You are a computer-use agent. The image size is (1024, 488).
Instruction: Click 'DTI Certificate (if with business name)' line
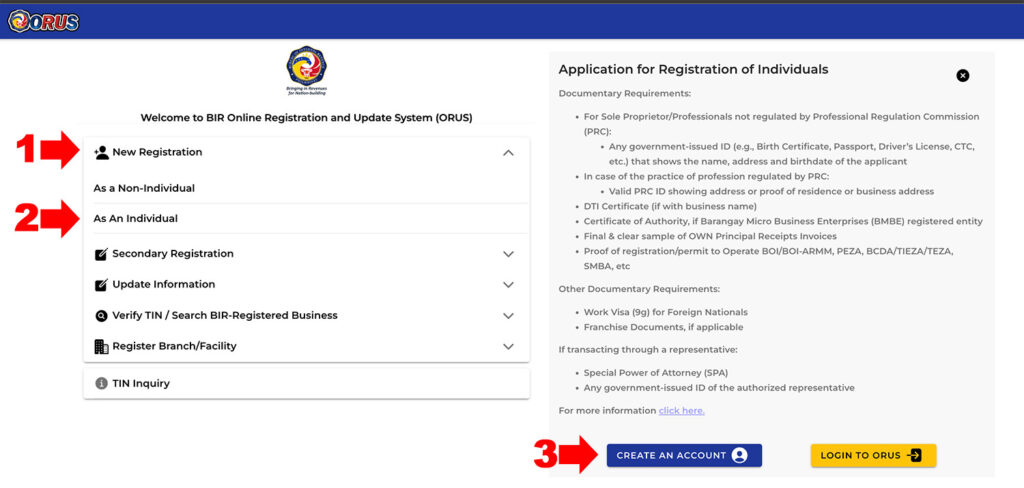pos(670,206)
